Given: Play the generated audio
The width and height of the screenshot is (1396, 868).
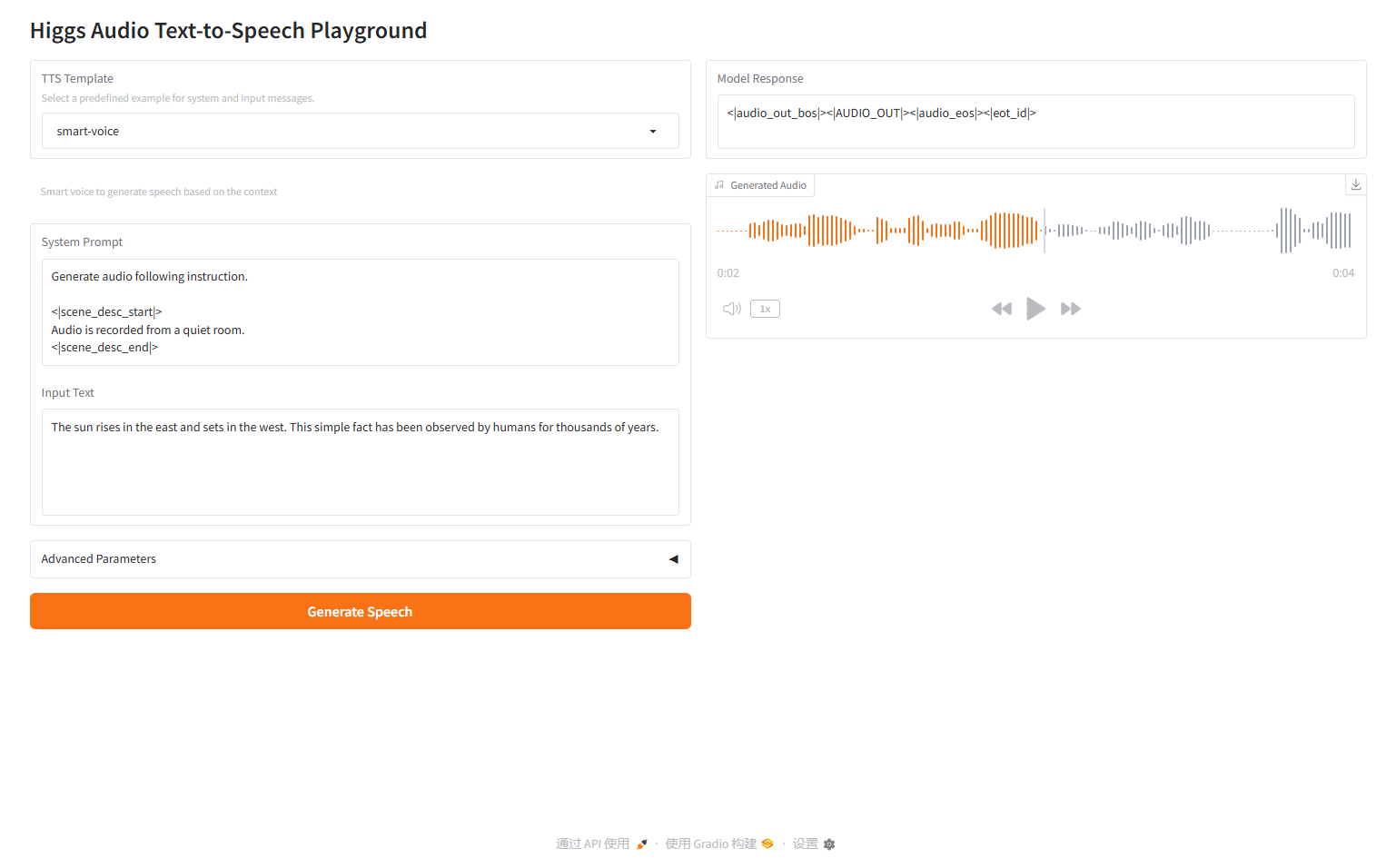Looking at the screenshot, I should pos(1035,309).
